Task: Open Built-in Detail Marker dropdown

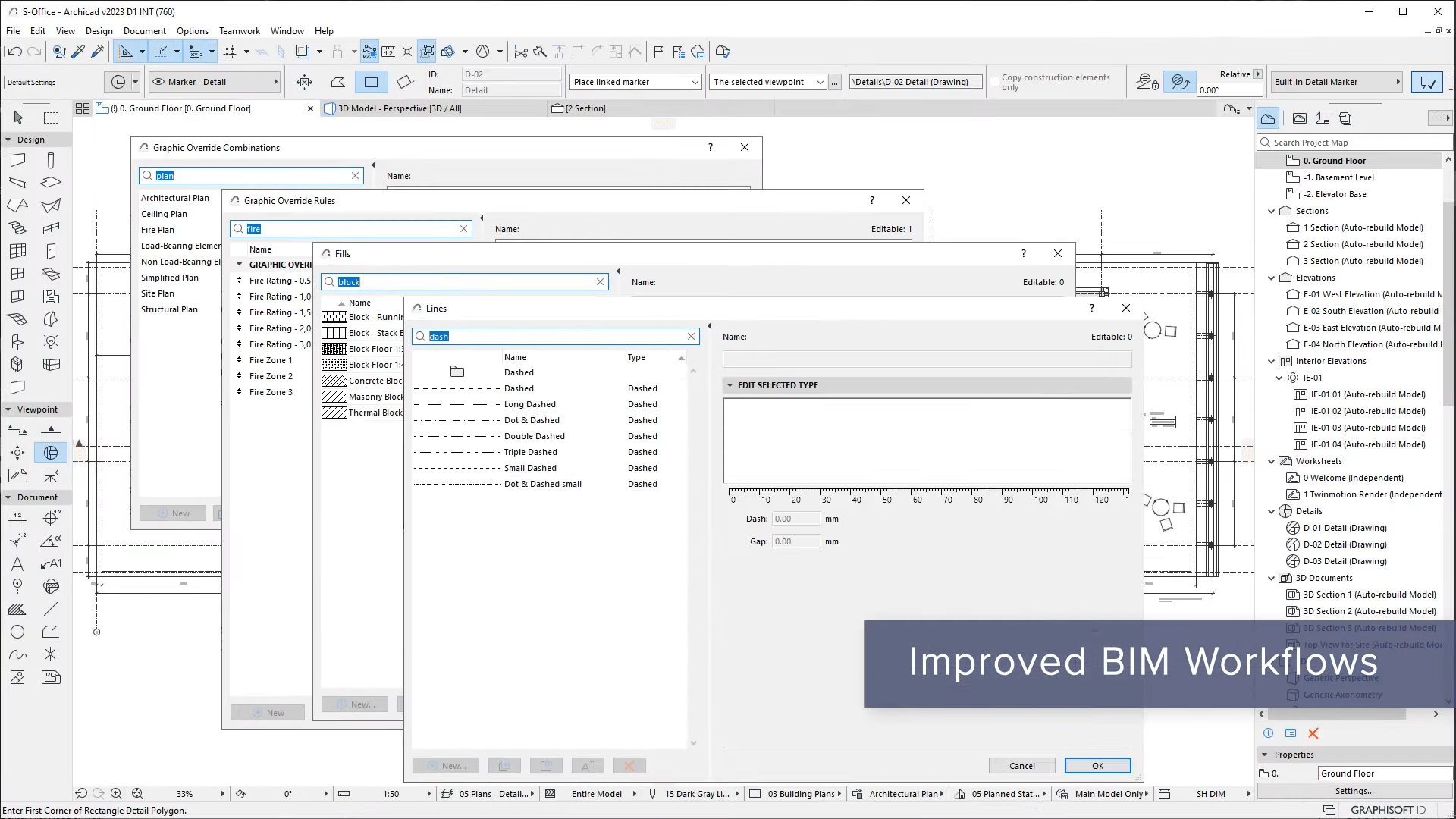Action: point(1337,82)
